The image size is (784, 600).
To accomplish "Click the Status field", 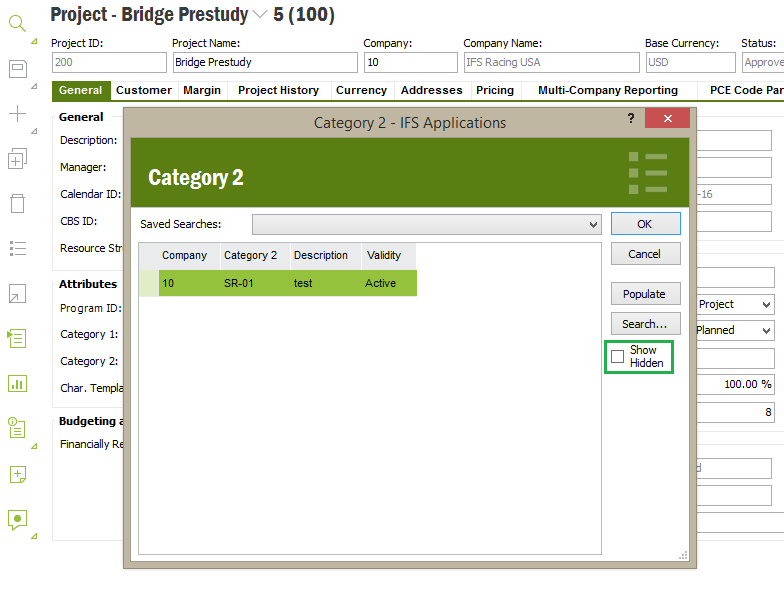I will tap(763, 62).
